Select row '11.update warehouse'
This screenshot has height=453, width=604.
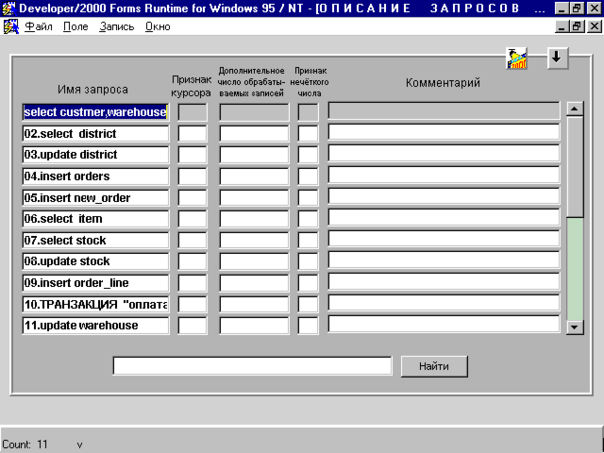[96, 325]
